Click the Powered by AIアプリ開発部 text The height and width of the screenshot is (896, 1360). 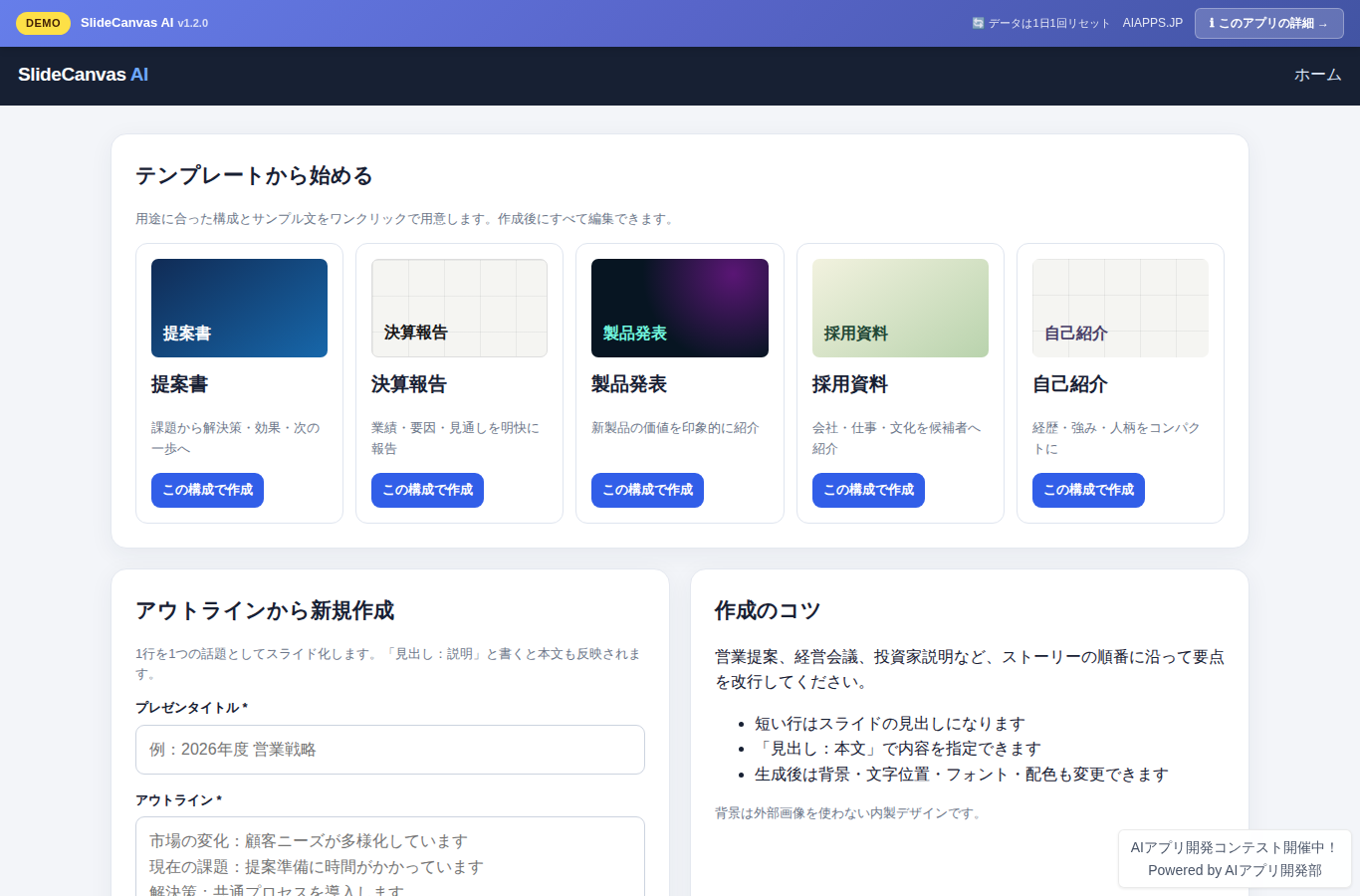coord(1235,870)
